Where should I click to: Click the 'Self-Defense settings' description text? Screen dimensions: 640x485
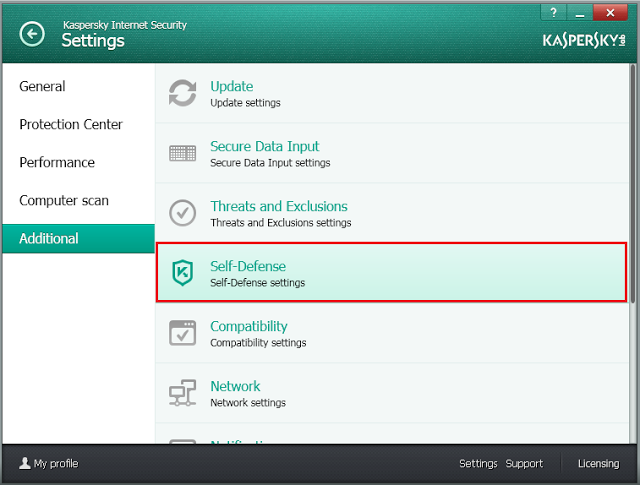(x=258, y=283)
